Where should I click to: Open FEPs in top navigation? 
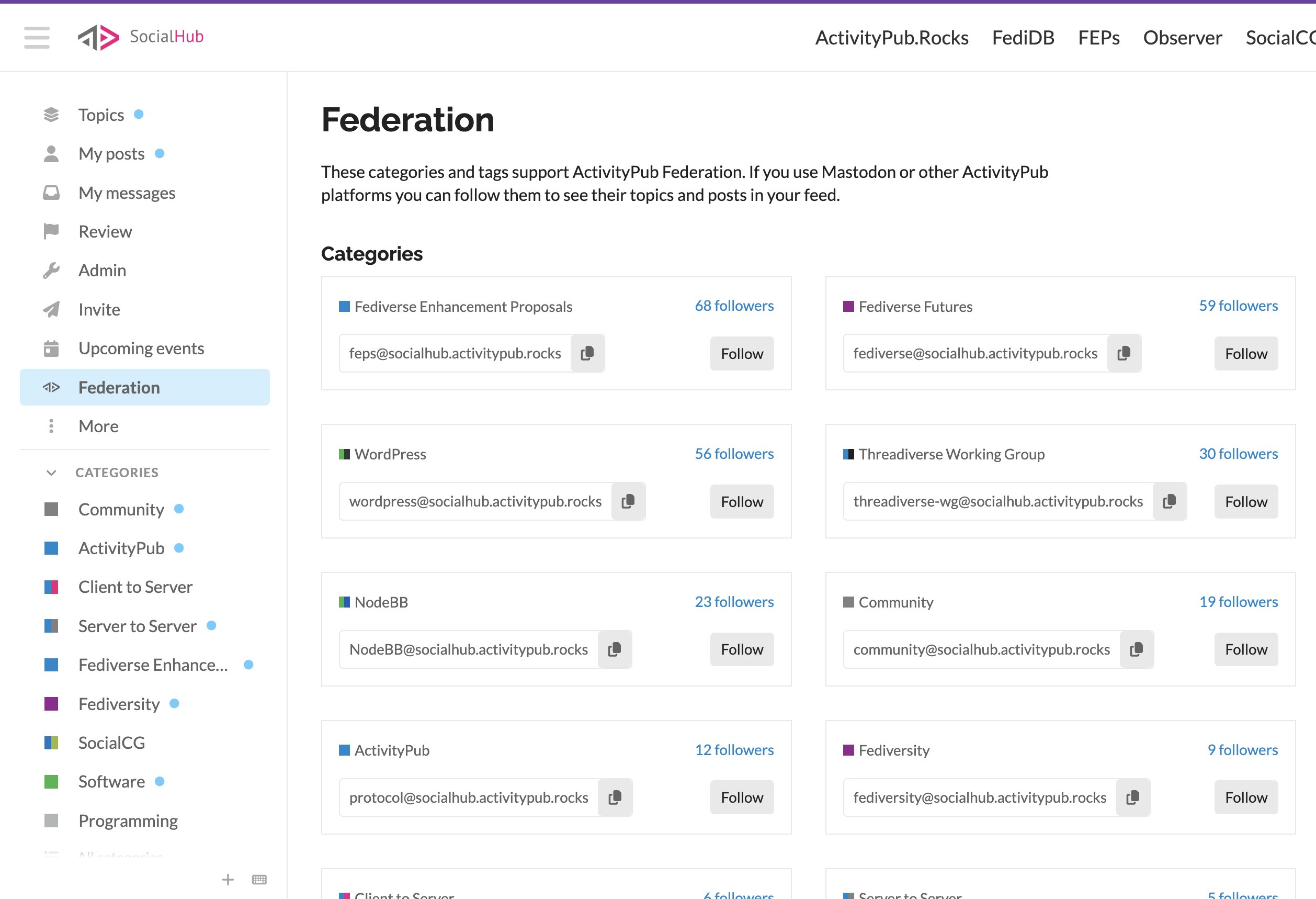1098,37
